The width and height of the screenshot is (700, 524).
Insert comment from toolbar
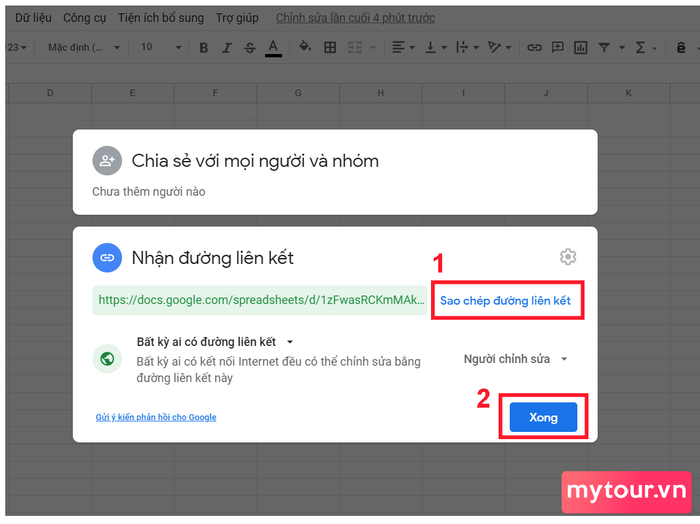pos(558,47)
